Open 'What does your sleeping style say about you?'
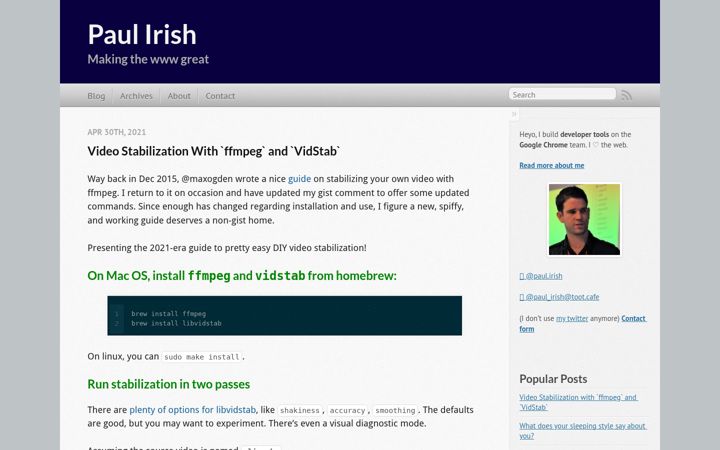This screenshot has width=720, height=450. tap(583, 431)
